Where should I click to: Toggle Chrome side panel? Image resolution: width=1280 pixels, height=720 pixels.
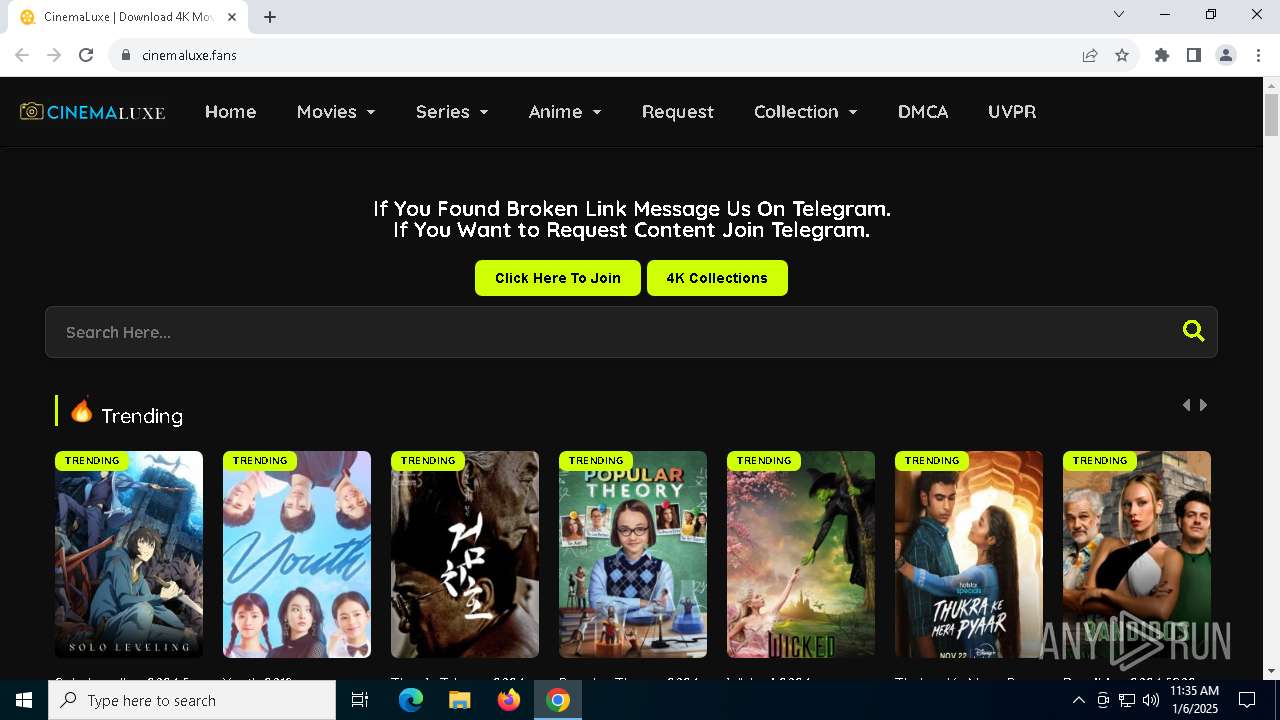pyautogui.click(x=1194, y=55)
